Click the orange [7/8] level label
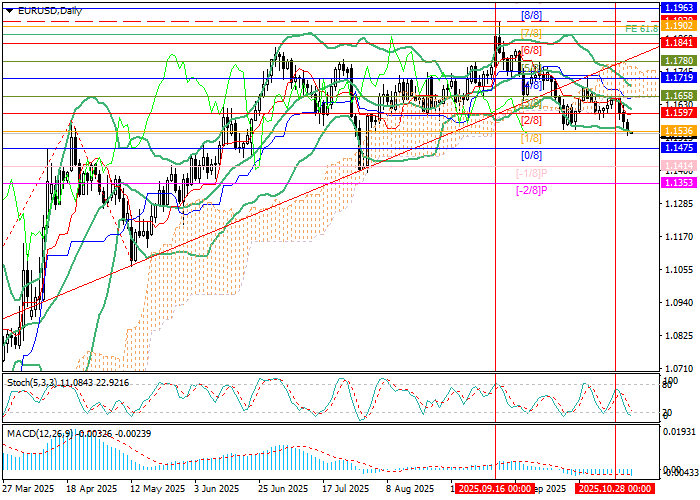The width and height of the screenshot is (700, 500). click(532, 33)
